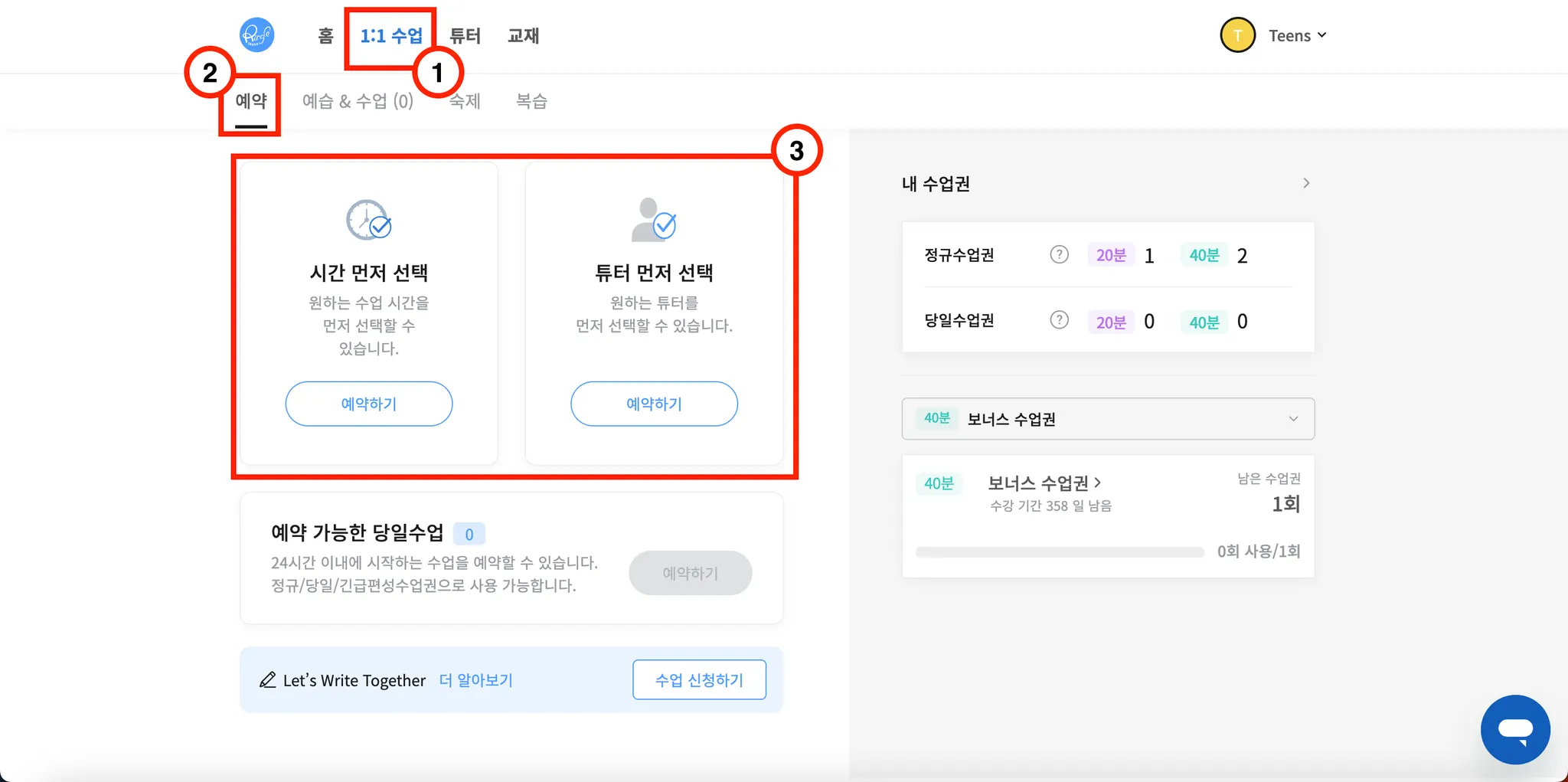Expand the Teens account dropdown
1568x782 pixels.
1298,35
